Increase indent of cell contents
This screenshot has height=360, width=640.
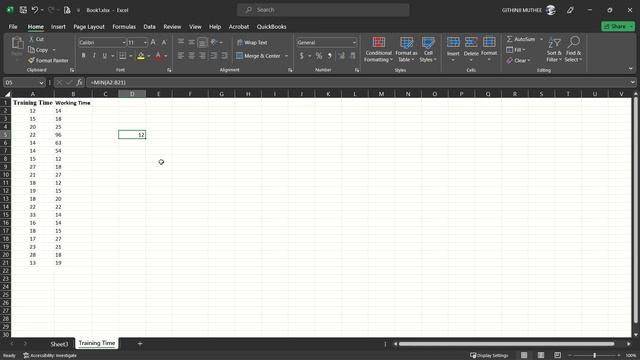point(224,56)
